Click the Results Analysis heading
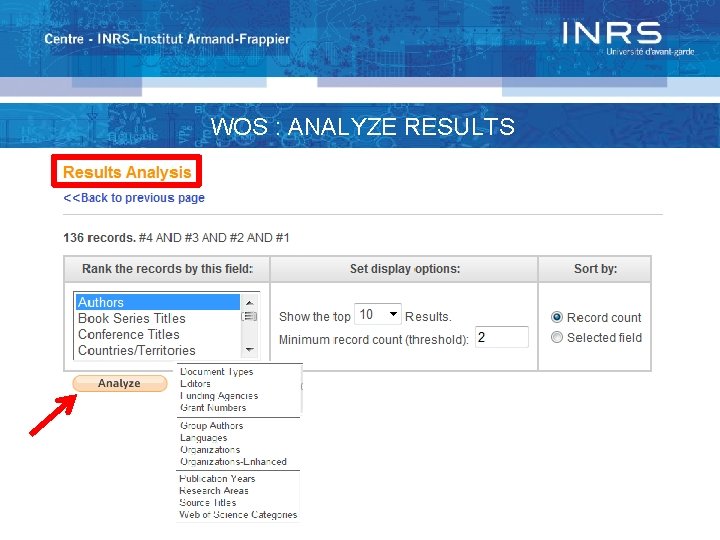Image resolution: width=720 pixels, height=540 pixels. [x=127, y=172]
